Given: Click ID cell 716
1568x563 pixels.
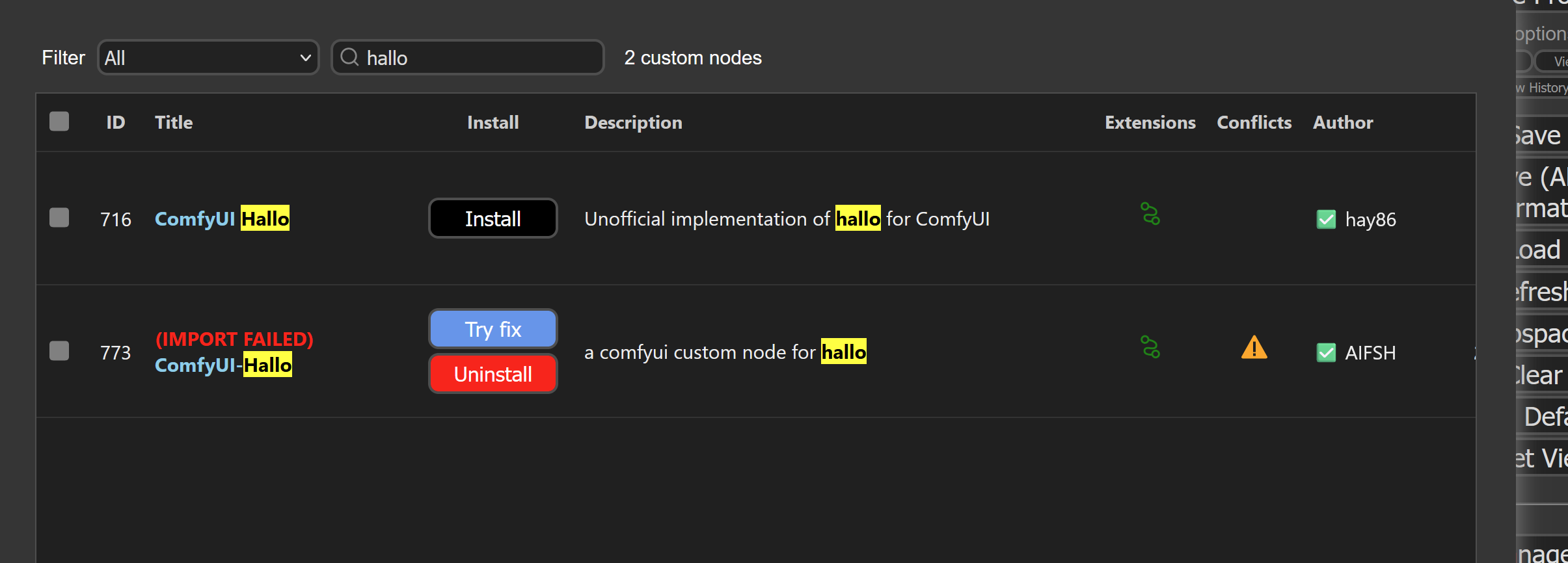Looking at the screenshot, I should coord(116,220).
